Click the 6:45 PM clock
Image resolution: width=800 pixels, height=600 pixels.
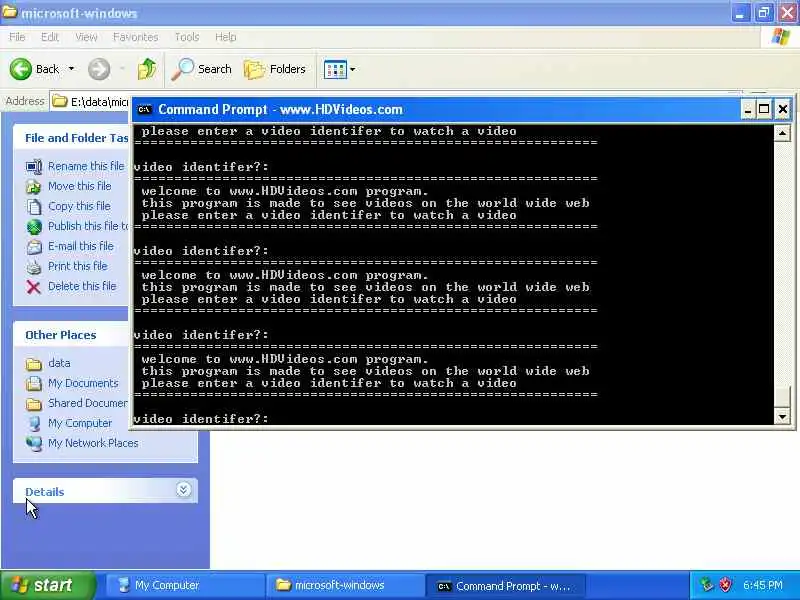(763, 585)
